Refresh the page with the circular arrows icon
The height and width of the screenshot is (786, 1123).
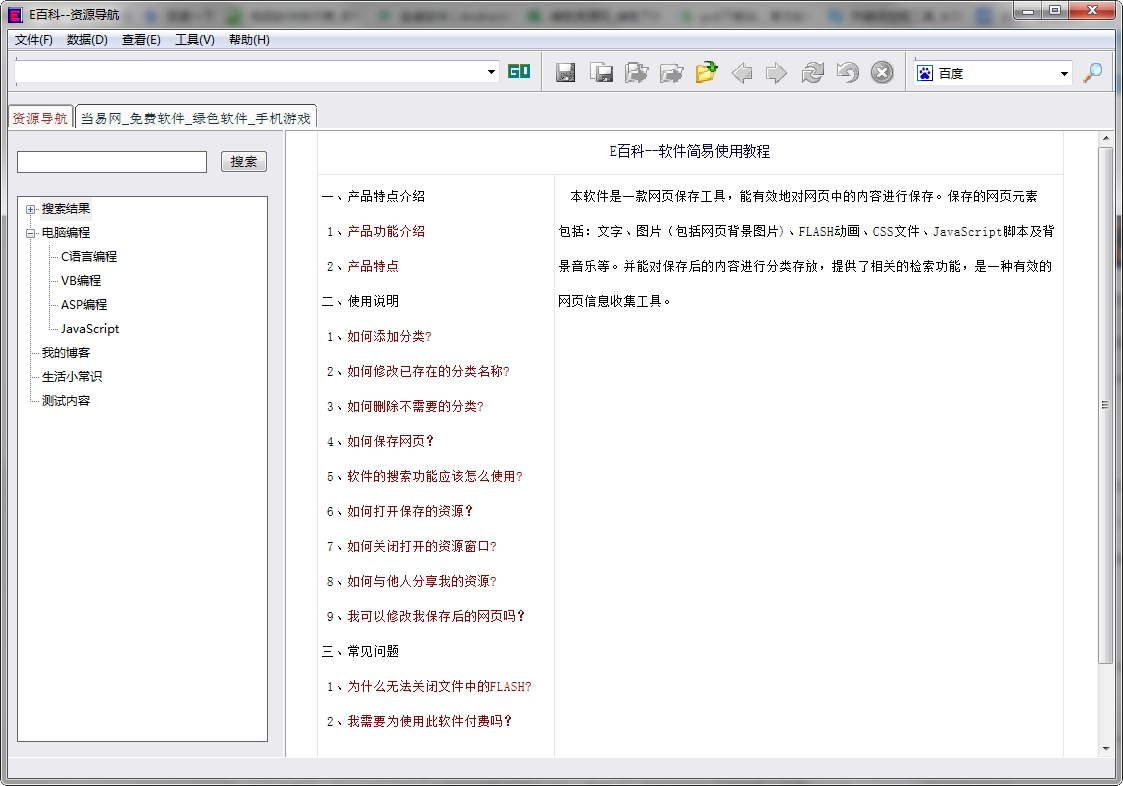pyautogui.click(x=811, y=72)
